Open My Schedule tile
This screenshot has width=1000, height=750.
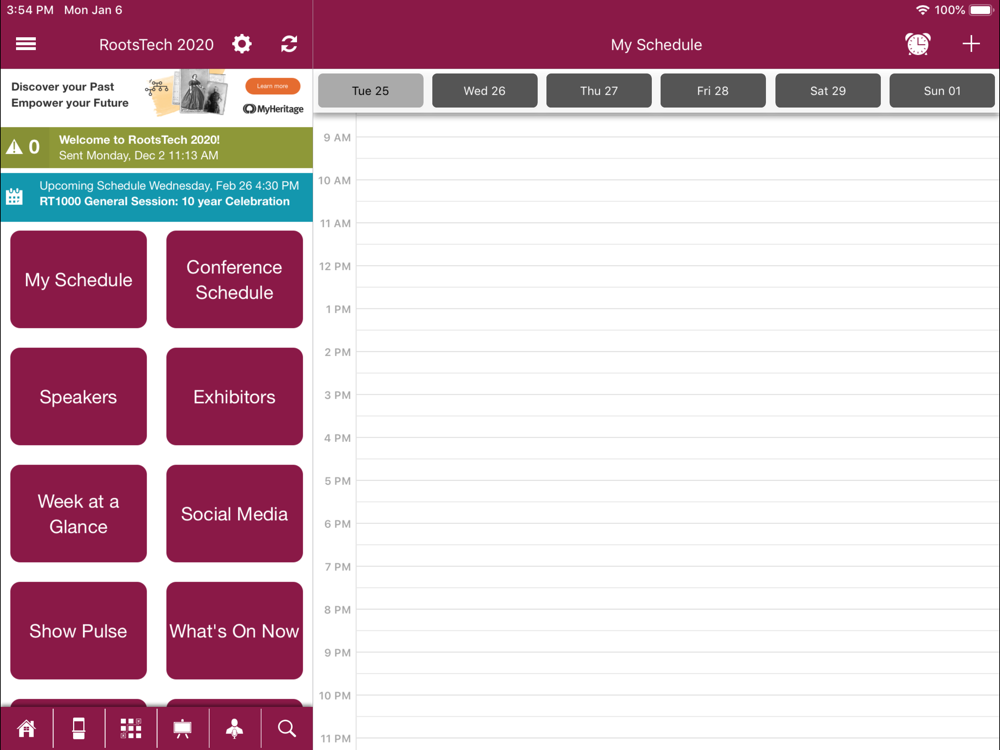(x=78, y=279)
